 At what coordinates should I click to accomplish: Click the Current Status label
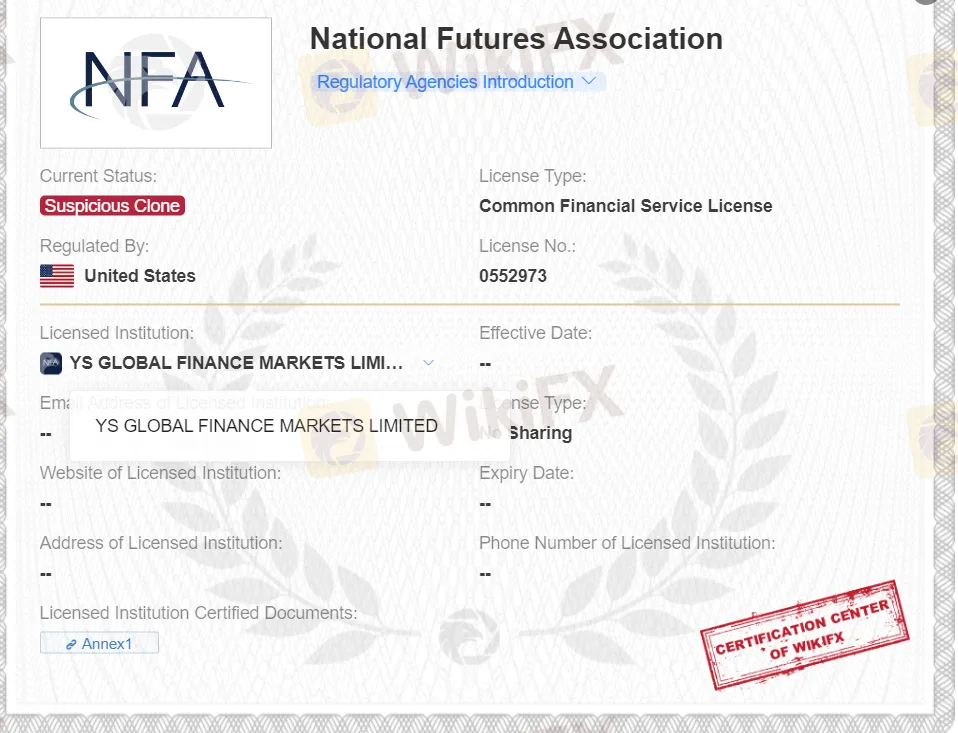click(98, 176)
